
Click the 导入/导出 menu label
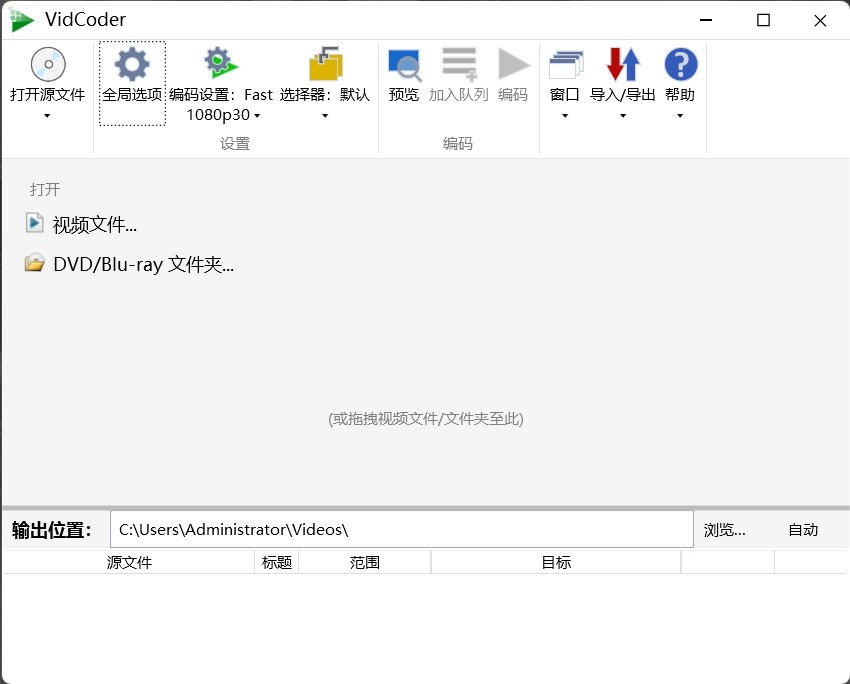point(622,95)
